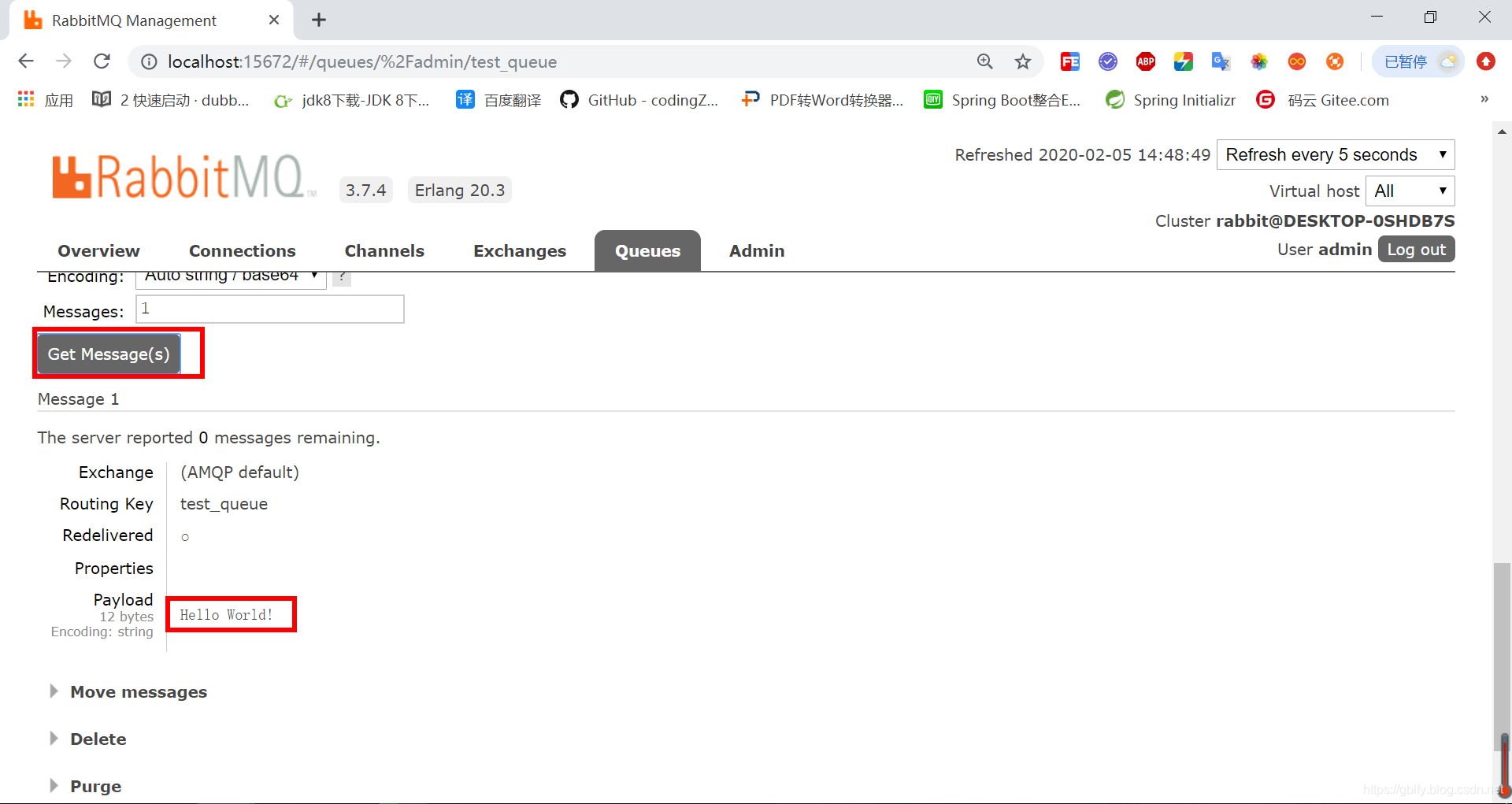
Task: Open the Spring Initializr bookmark
Action: [x=1171, y=100]
